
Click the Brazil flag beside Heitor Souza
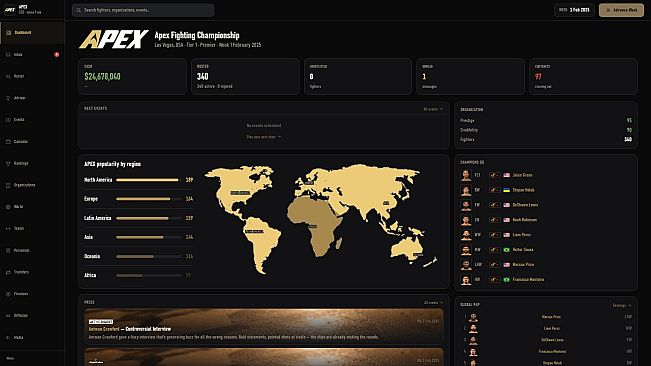507,250
